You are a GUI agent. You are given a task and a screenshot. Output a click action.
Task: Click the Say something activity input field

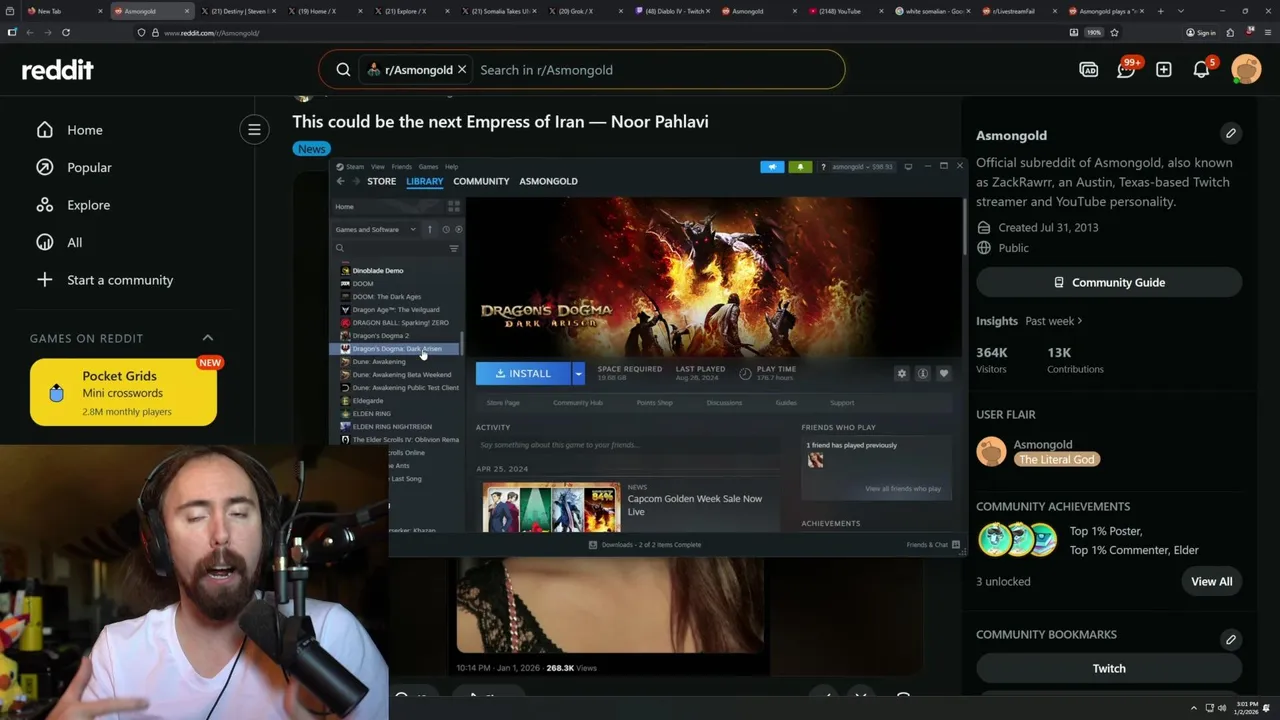[x=630, y=445]
